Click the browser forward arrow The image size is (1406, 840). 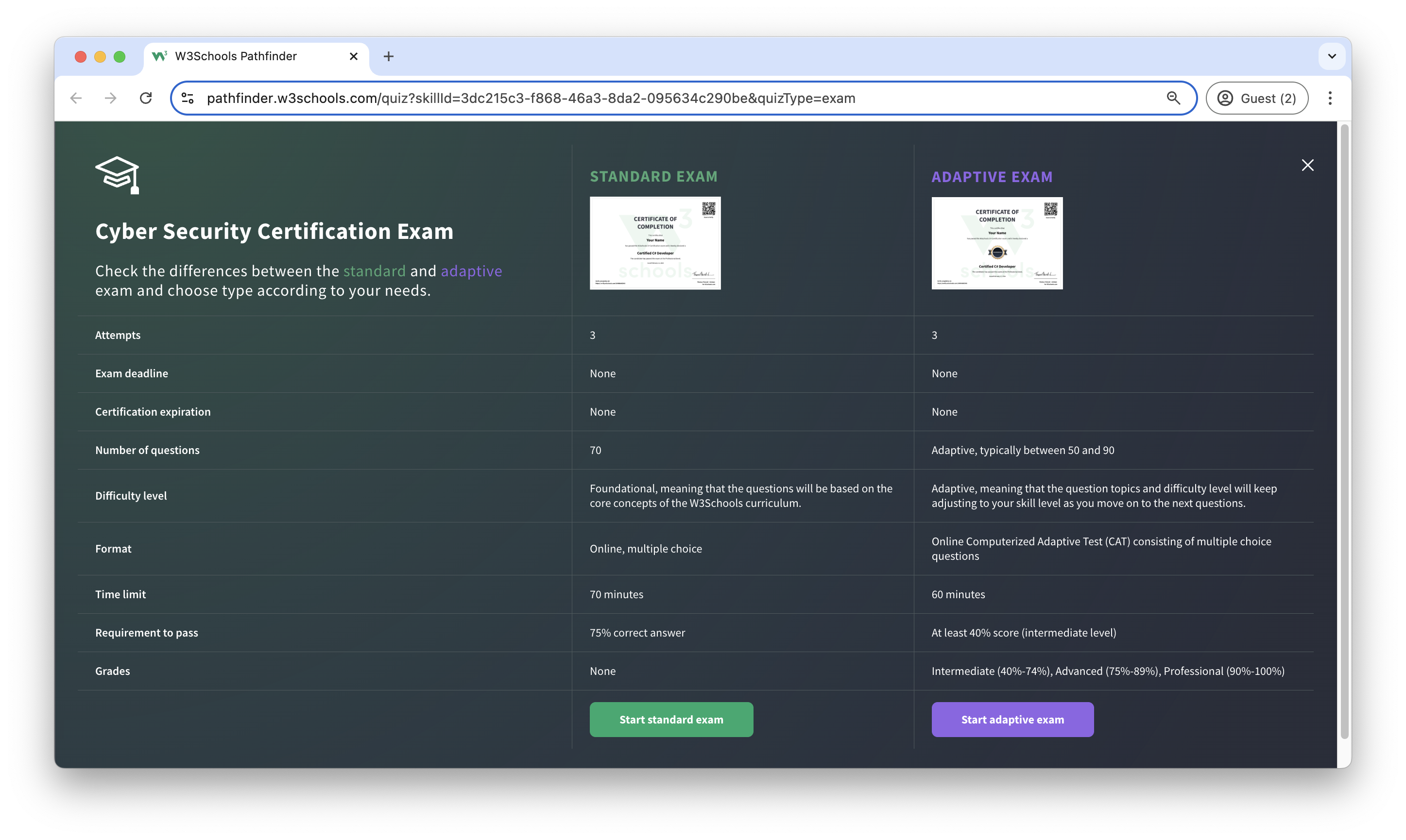(x=110, y=99)
